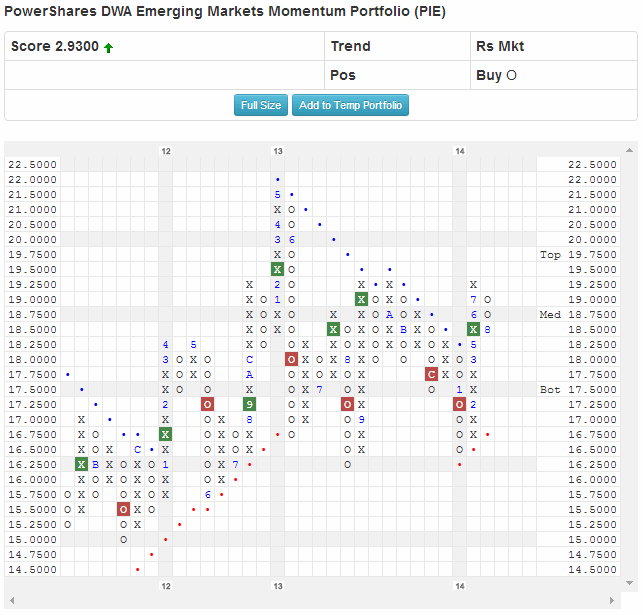The height and width of the screenshot is (615, 643).
Task: Click the Full Size button
Action: click(261, 105)
